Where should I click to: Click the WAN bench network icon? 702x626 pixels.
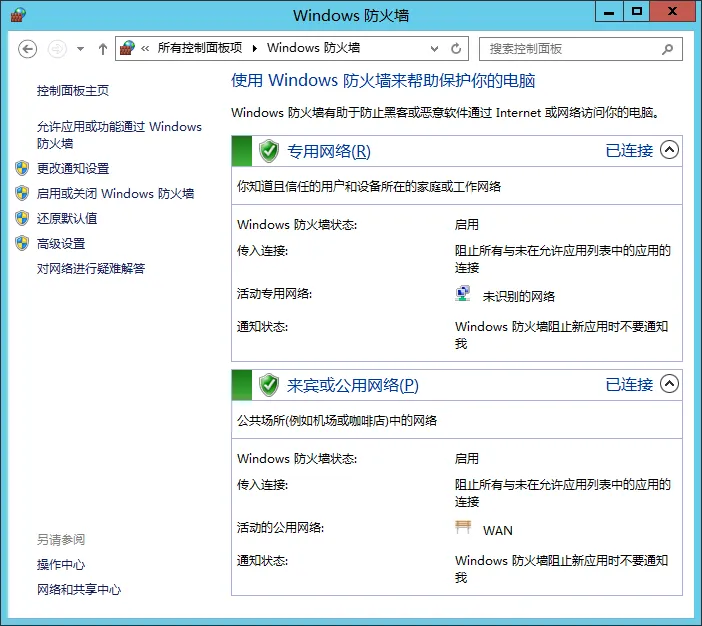pos(463,527)
